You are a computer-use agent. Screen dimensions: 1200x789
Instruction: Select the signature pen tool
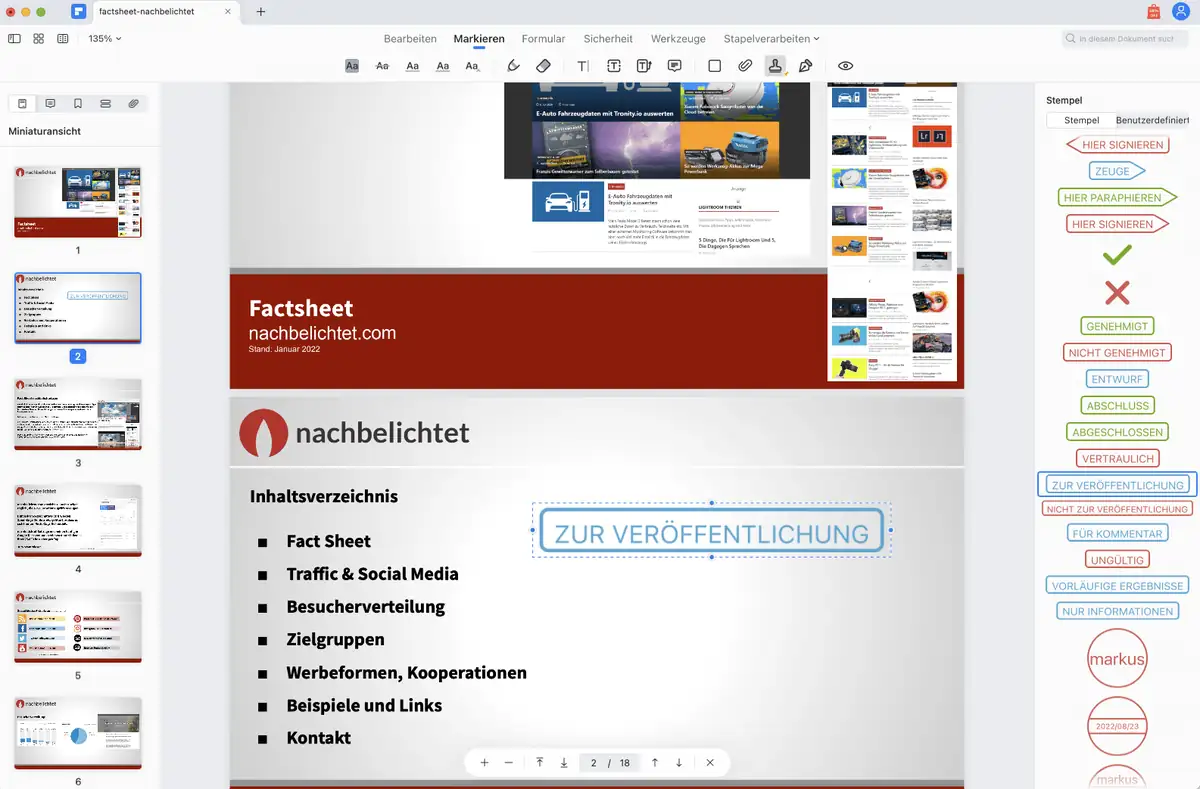coord(805,66)
